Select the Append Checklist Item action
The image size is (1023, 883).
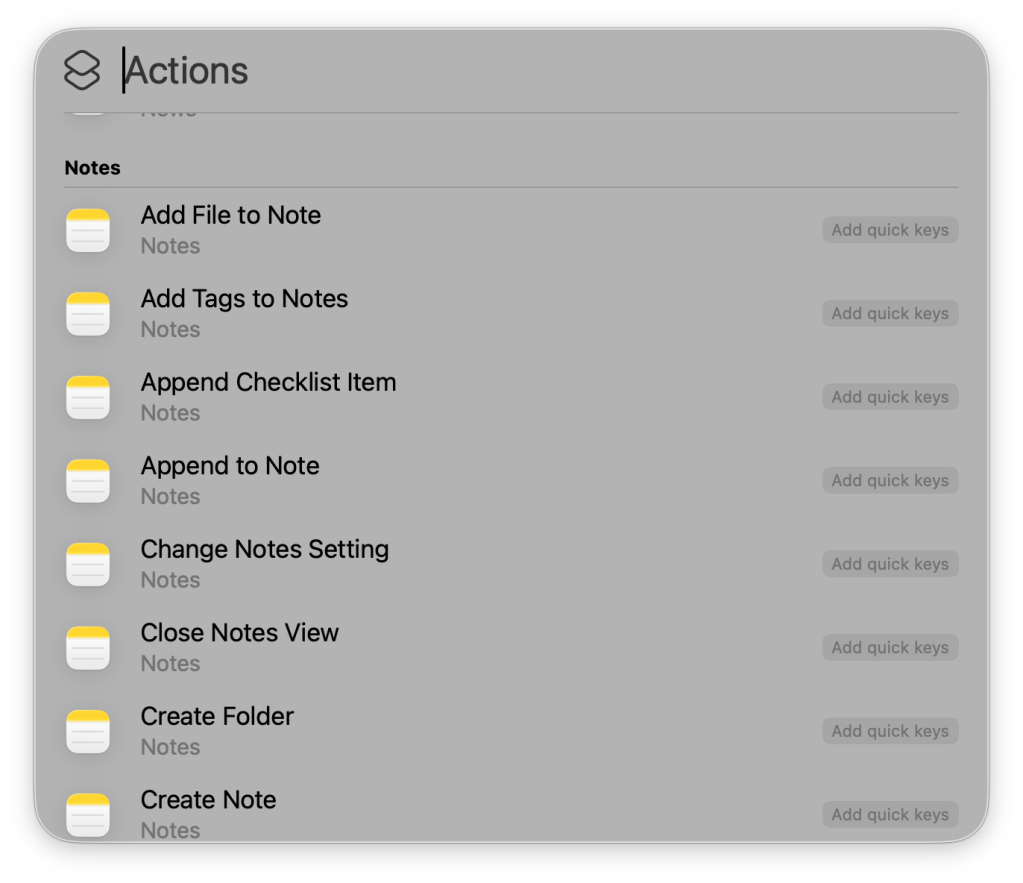click(x=268, y=383)
